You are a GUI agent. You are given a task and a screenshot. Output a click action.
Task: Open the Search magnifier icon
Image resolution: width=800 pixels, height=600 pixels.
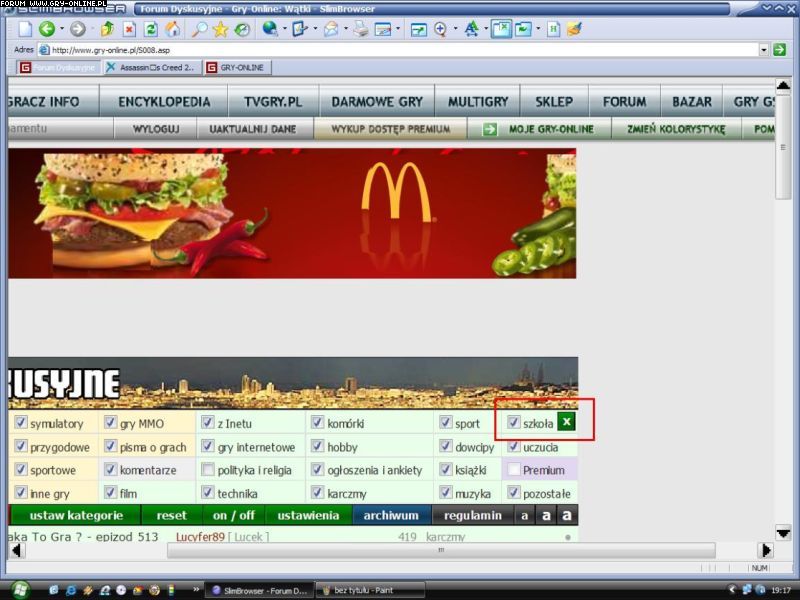[199, 29]
